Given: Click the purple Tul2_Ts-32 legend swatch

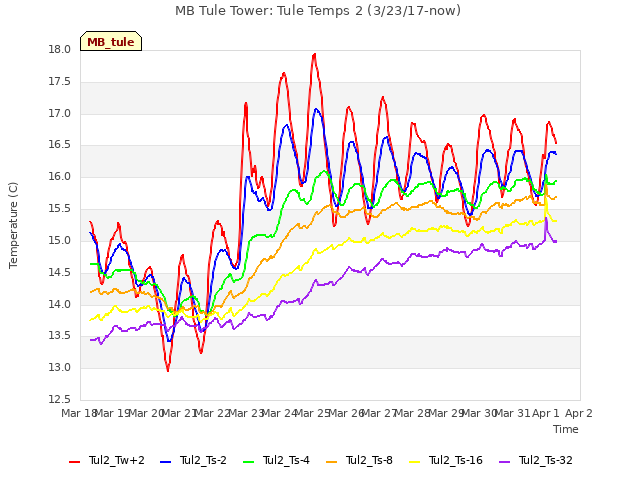Looking at the screenshot, I should pyautogui.click(x=504, y=462).
